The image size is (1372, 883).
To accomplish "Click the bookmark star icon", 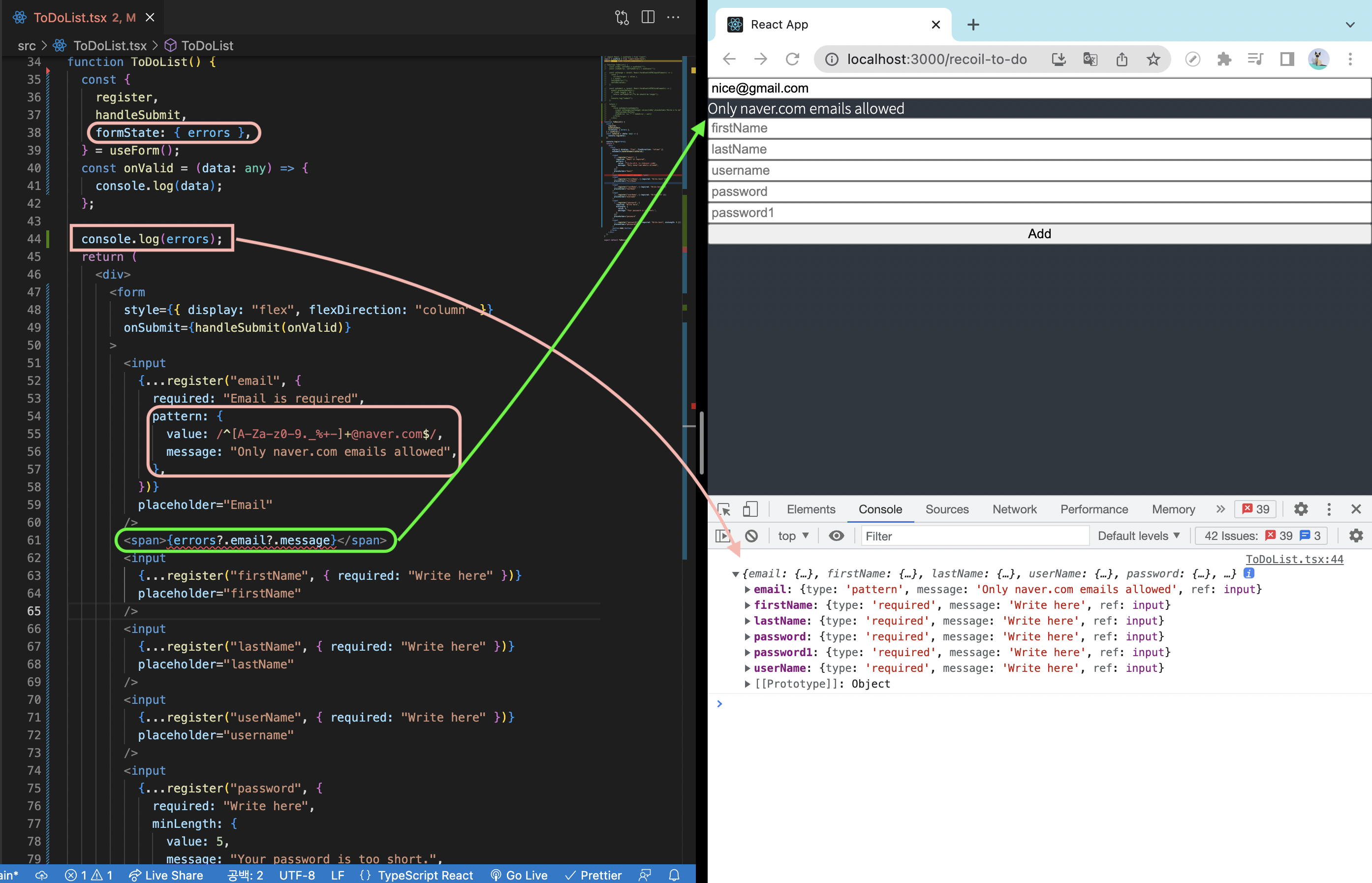I will point(1153,59).
